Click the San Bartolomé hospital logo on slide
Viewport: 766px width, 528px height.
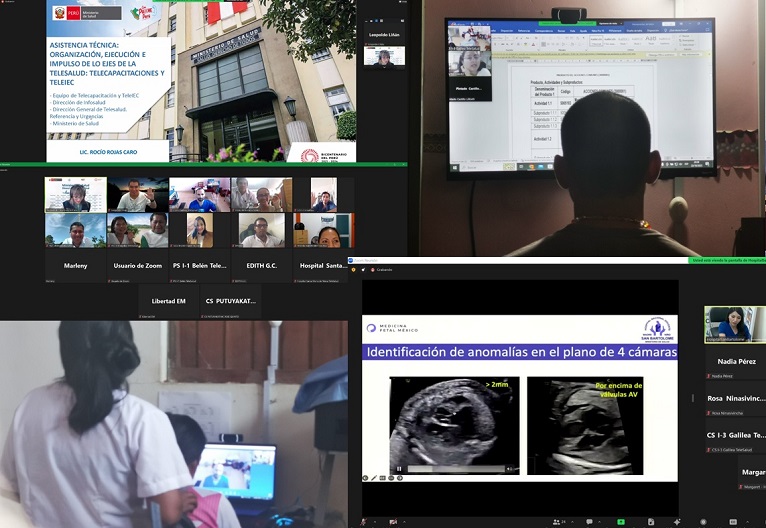pos(658,330)
